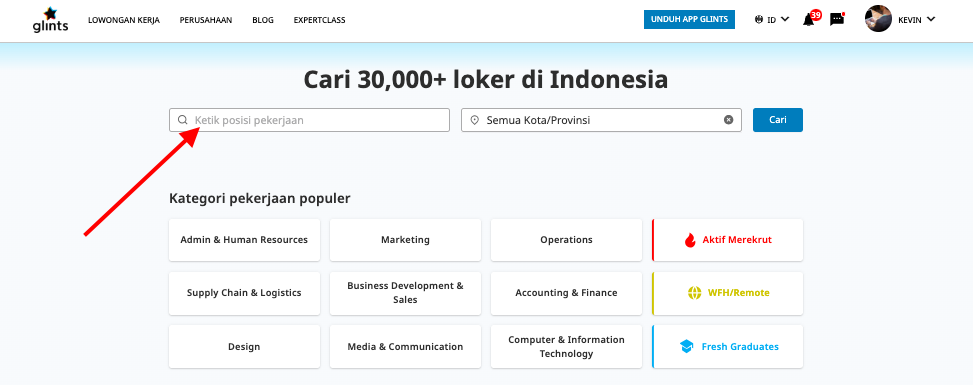Open the chat messages icon
Image resolution: width=973 pixels, height=385 pixels.
pyautogui.click(x=836, y=19)
